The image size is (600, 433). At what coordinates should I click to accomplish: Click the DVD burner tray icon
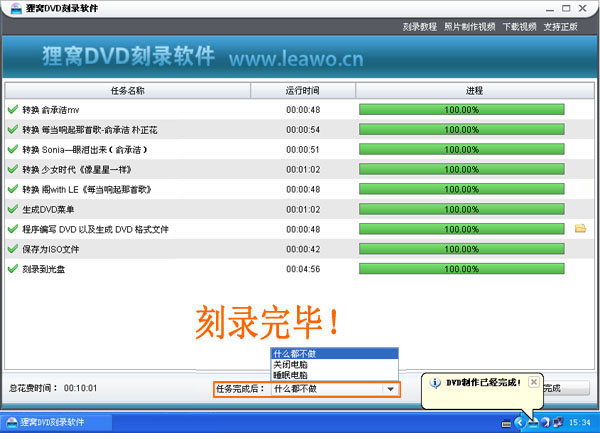[x=533, y=423]
